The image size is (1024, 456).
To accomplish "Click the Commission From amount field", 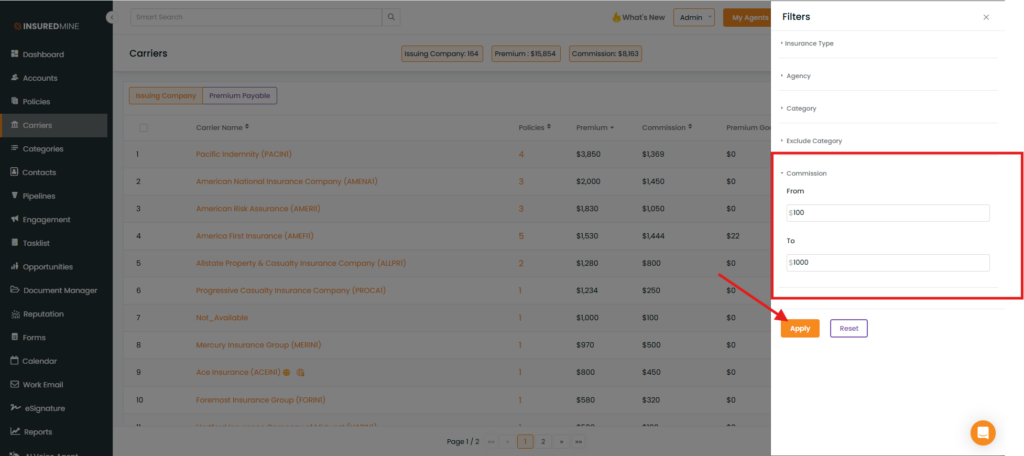I will (888, 213).
